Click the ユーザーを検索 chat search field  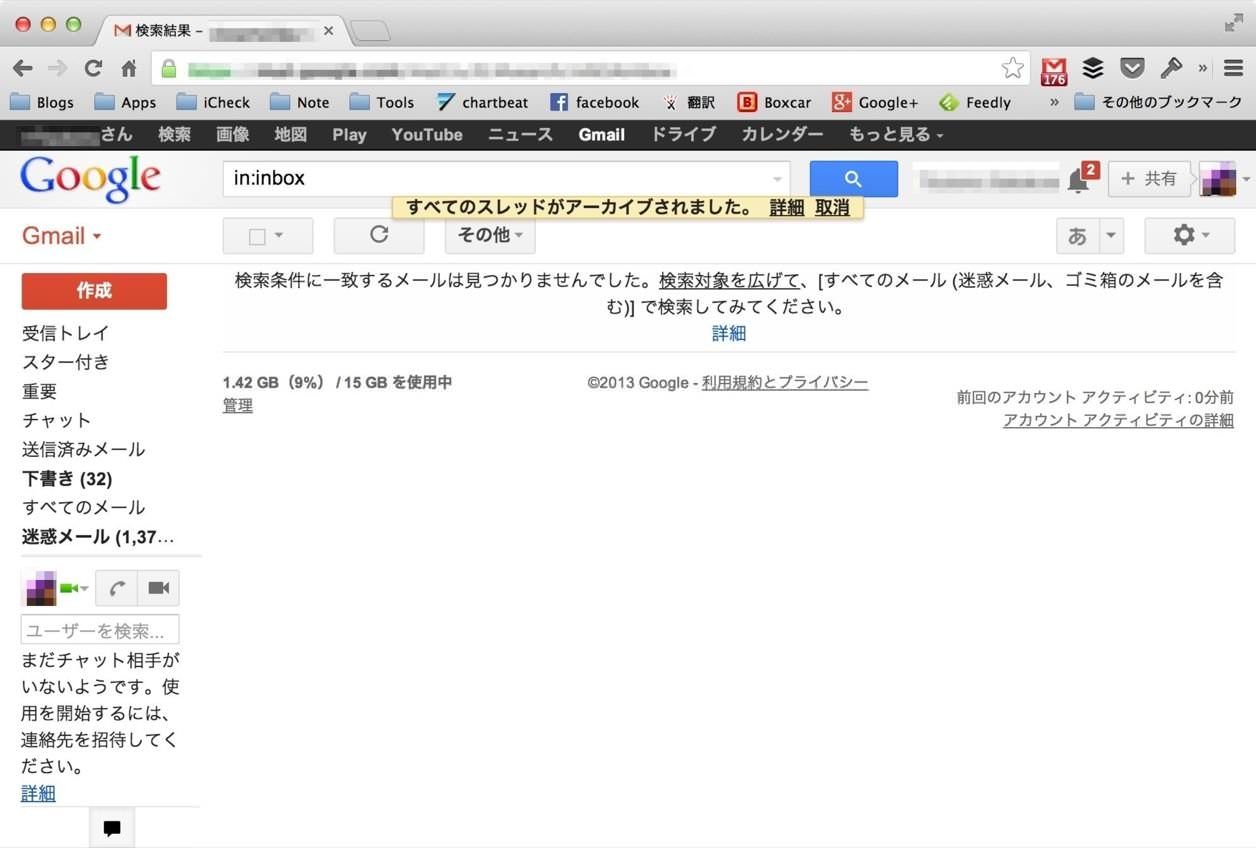[100, 630]
